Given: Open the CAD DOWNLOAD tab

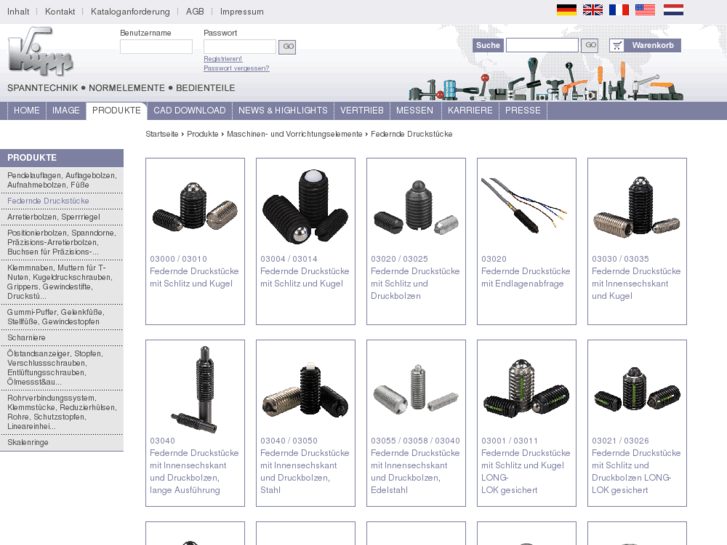Looking at the screenshot, I should pyautogui.click(x=190, y=111).
